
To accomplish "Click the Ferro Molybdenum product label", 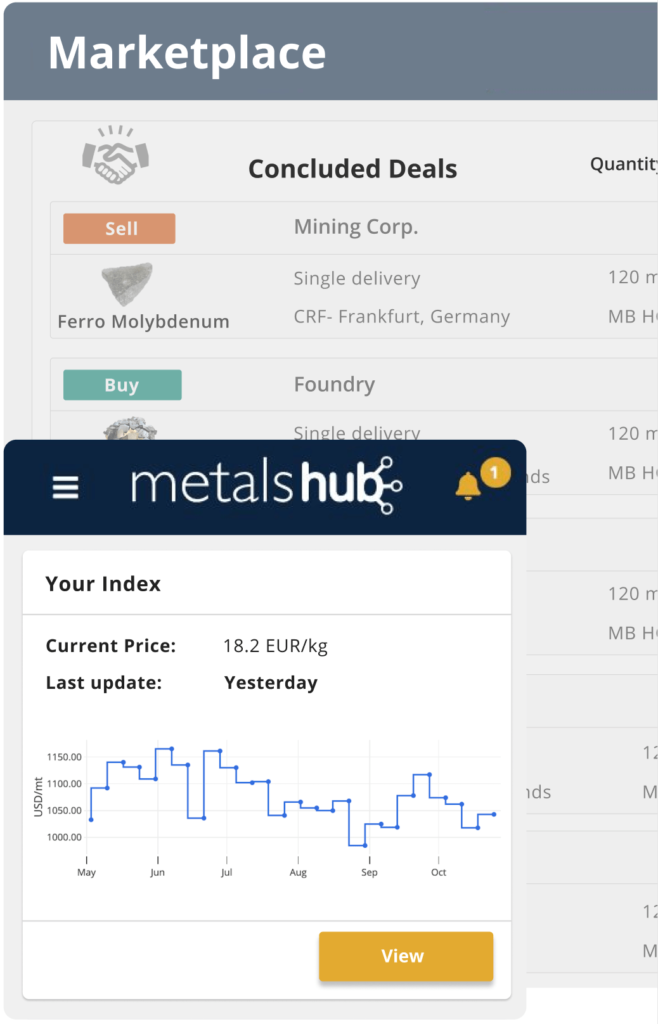I will (144, 322).
